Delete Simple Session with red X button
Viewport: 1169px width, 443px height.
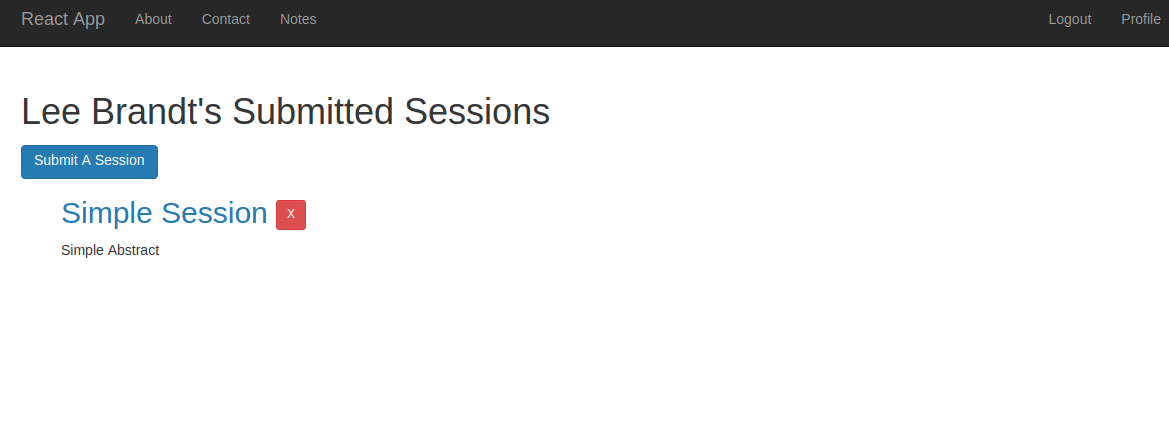(291, 214)
